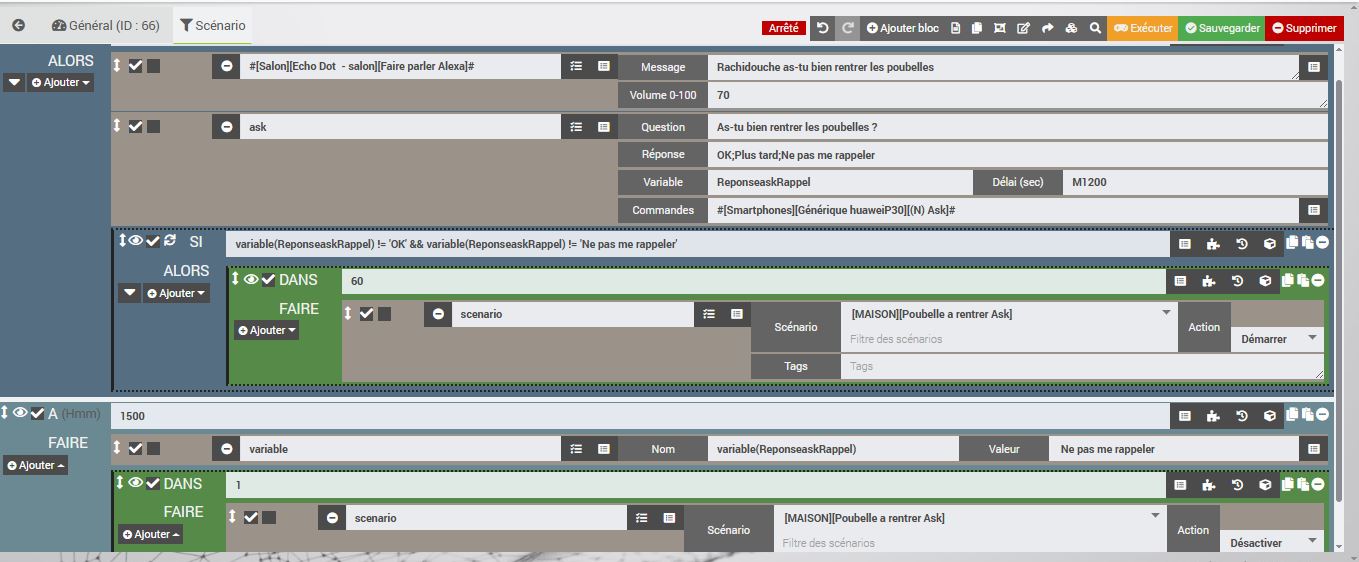Screen dimensions: 1359x562
Task: Open the Démarrer action dropdown
Action: 1276,339
